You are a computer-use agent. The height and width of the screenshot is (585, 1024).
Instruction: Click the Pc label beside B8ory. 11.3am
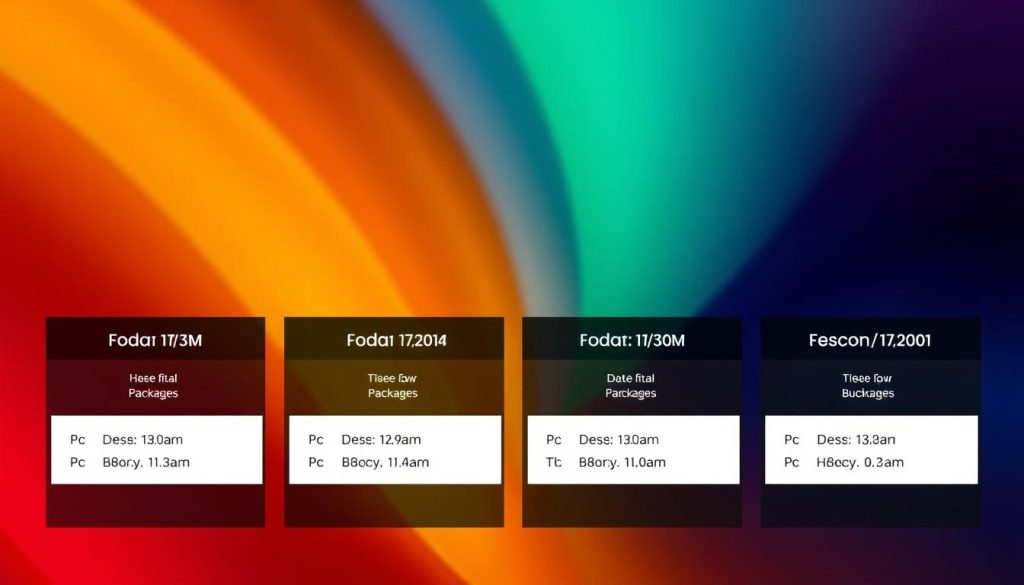[x=78, y=462]
